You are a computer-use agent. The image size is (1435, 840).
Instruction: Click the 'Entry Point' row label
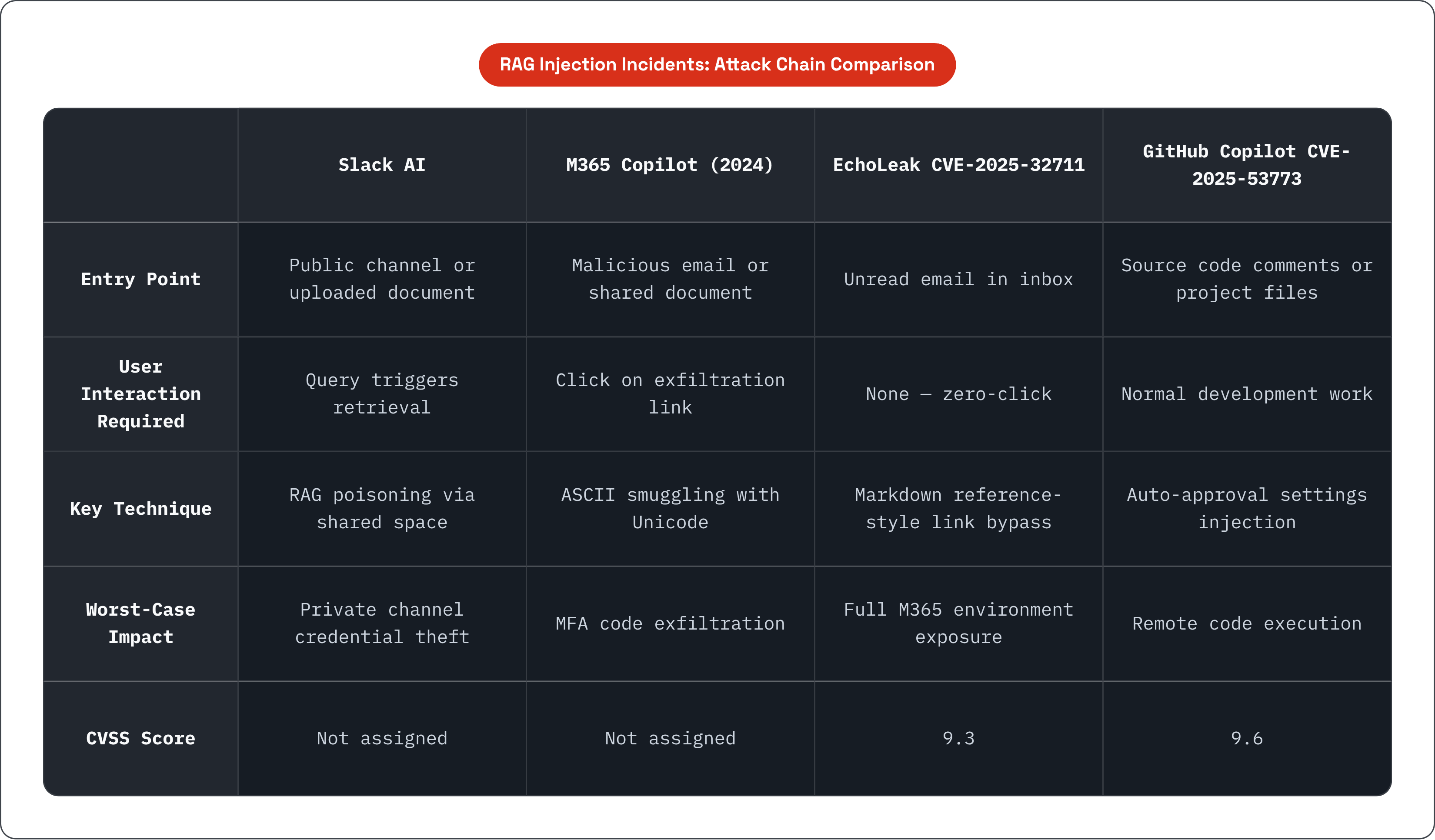[x=140, y=280]
